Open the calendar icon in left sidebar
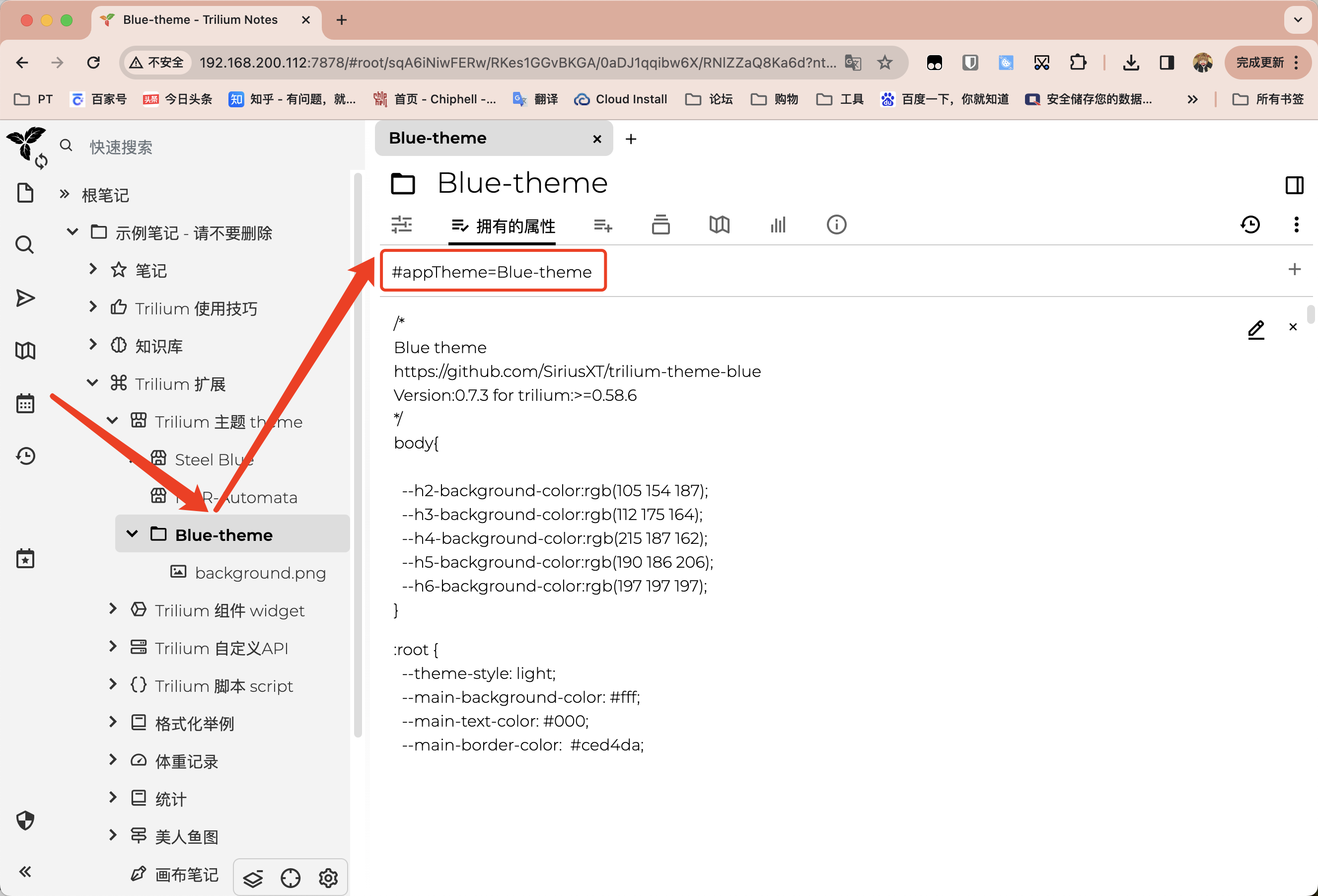This screenshot has height=896, width=1318. point(25,403)
